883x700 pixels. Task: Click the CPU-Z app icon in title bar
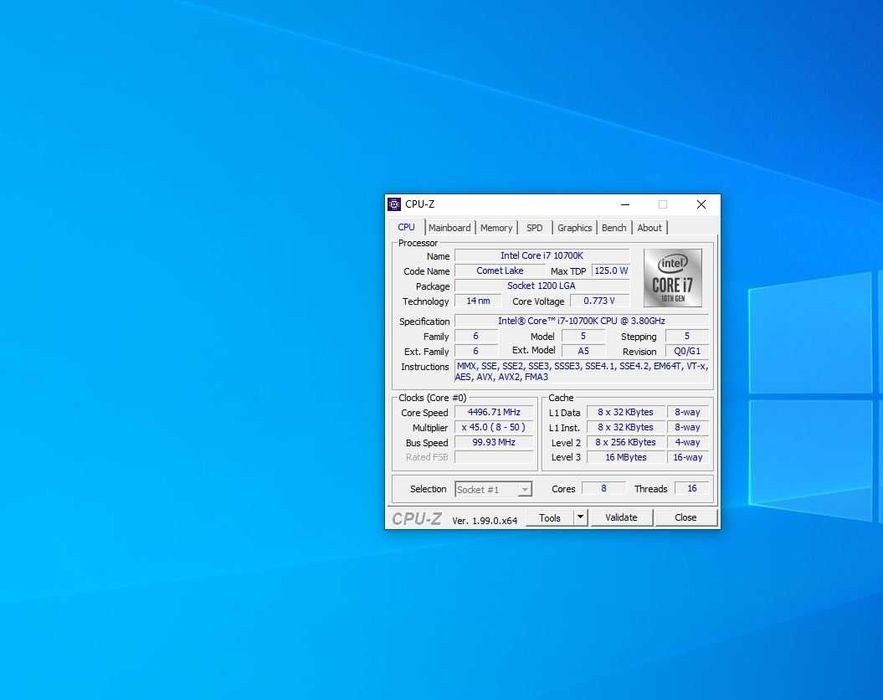394,204
